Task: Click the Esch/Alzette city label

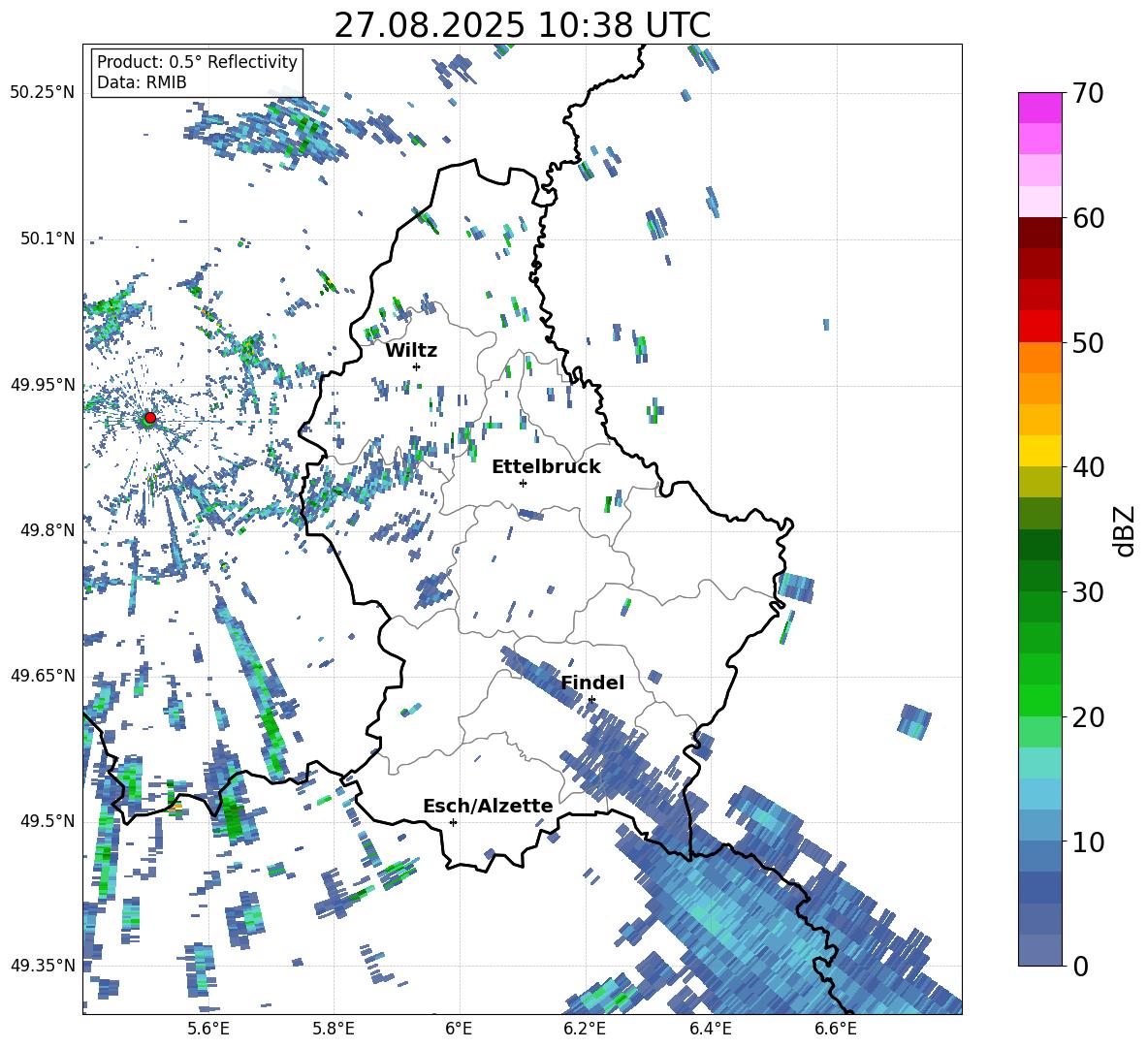Action: 488,806
